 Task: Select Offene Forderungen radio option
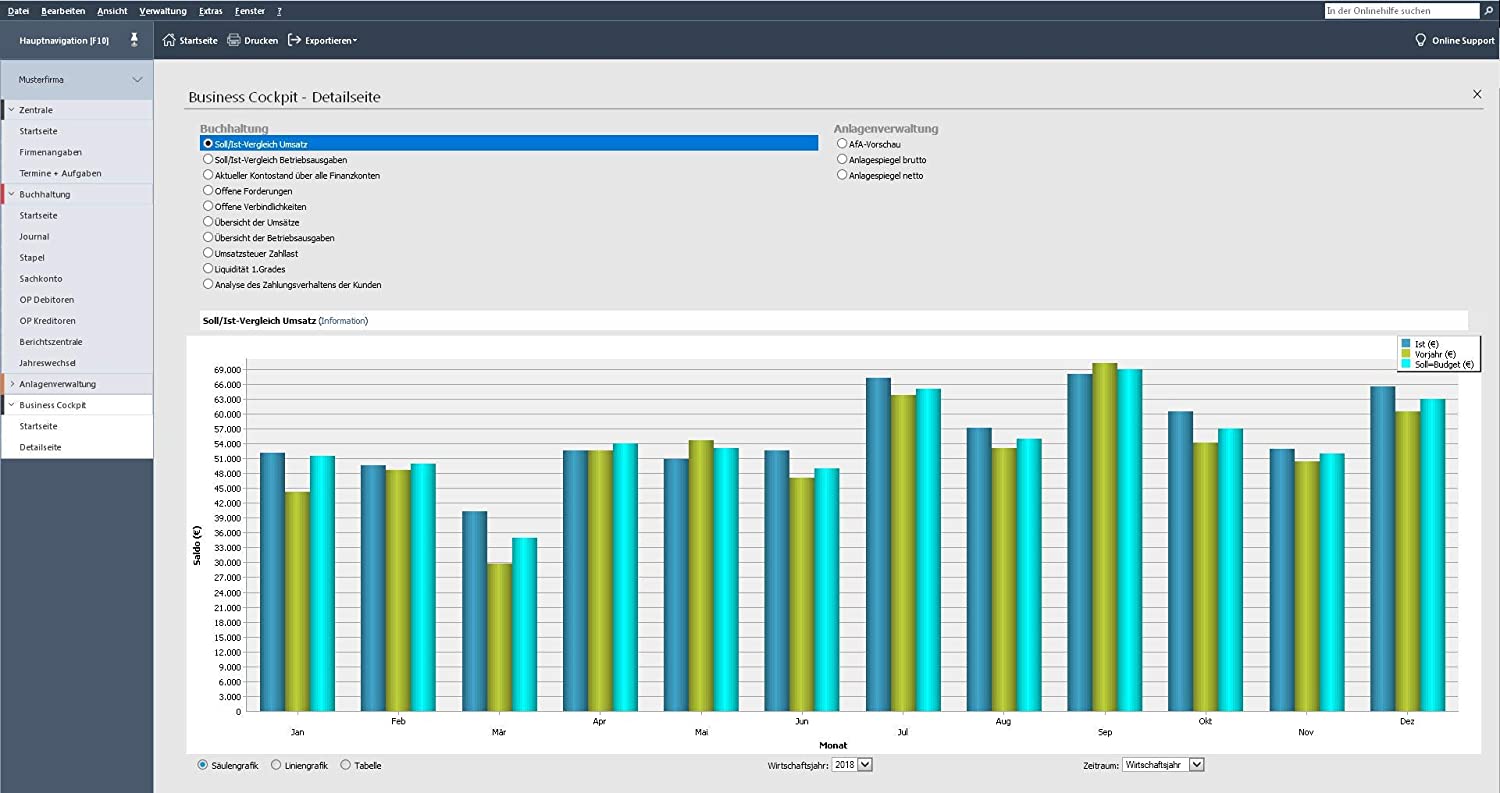208,190
